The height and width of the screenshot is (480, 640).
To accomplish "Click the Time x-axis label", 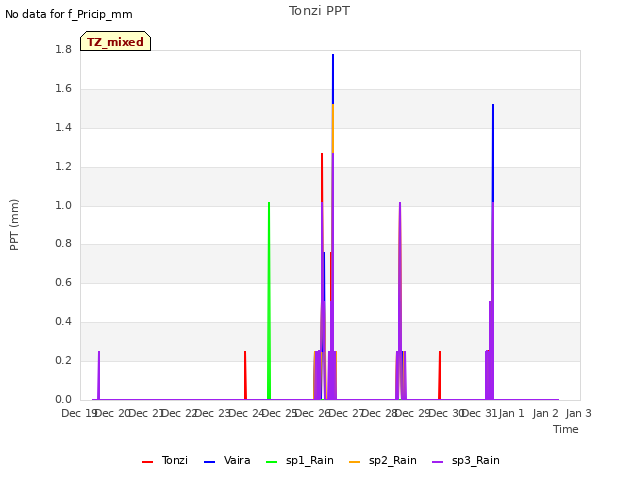I will point(566,429).
